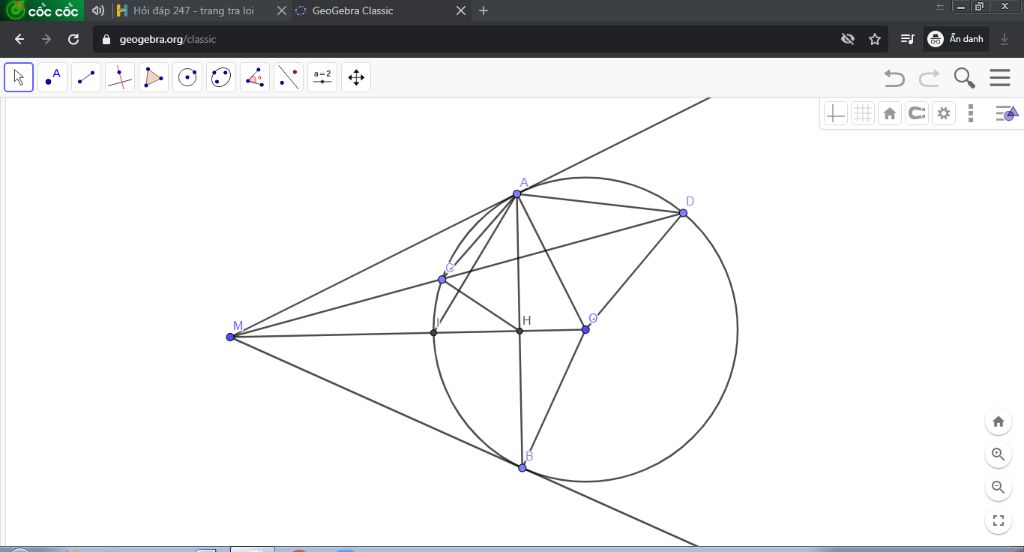Click point D on the circle

tap(683, 213)
